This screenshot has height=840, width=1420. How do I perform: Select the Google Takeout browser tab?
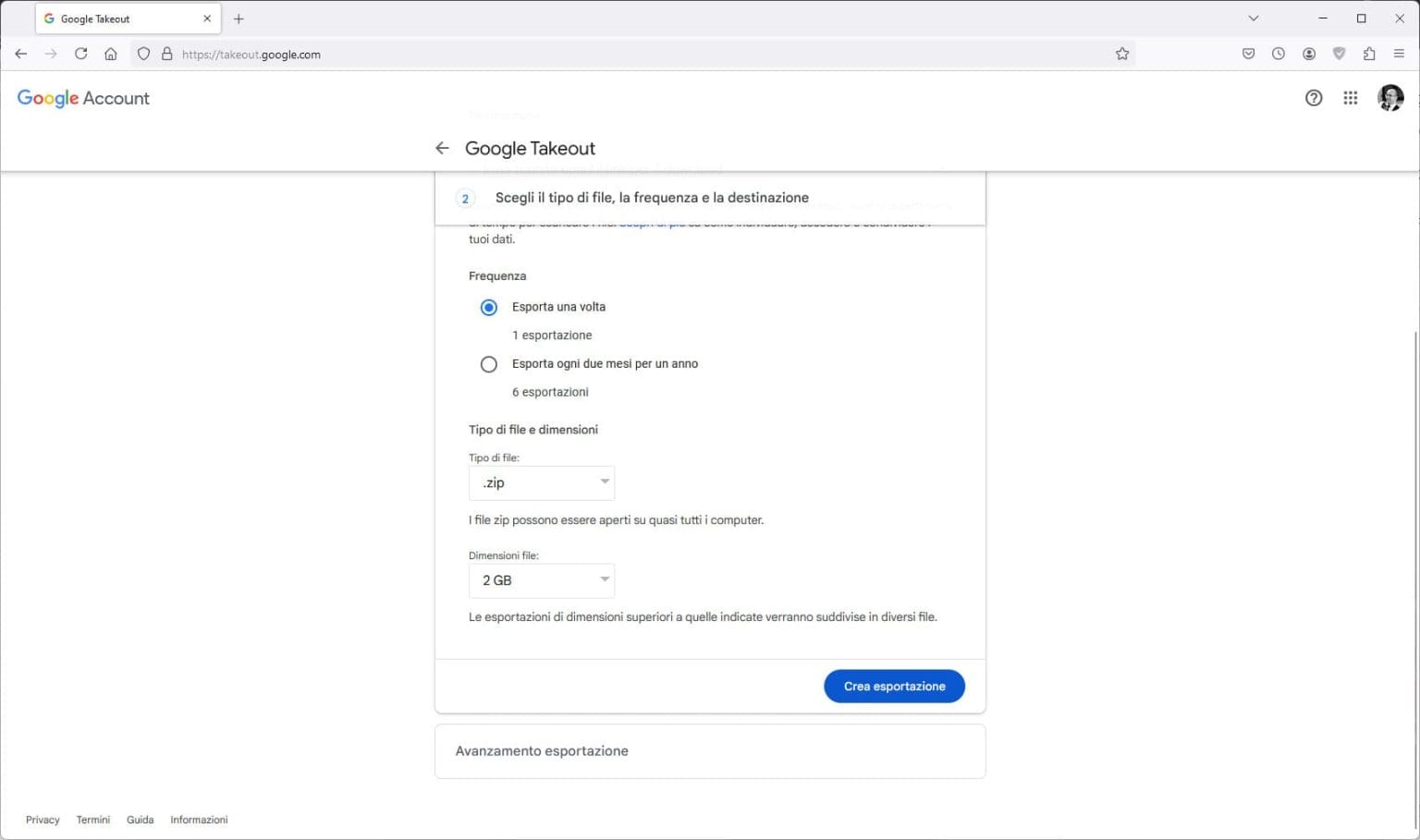(x=128, y=18)
